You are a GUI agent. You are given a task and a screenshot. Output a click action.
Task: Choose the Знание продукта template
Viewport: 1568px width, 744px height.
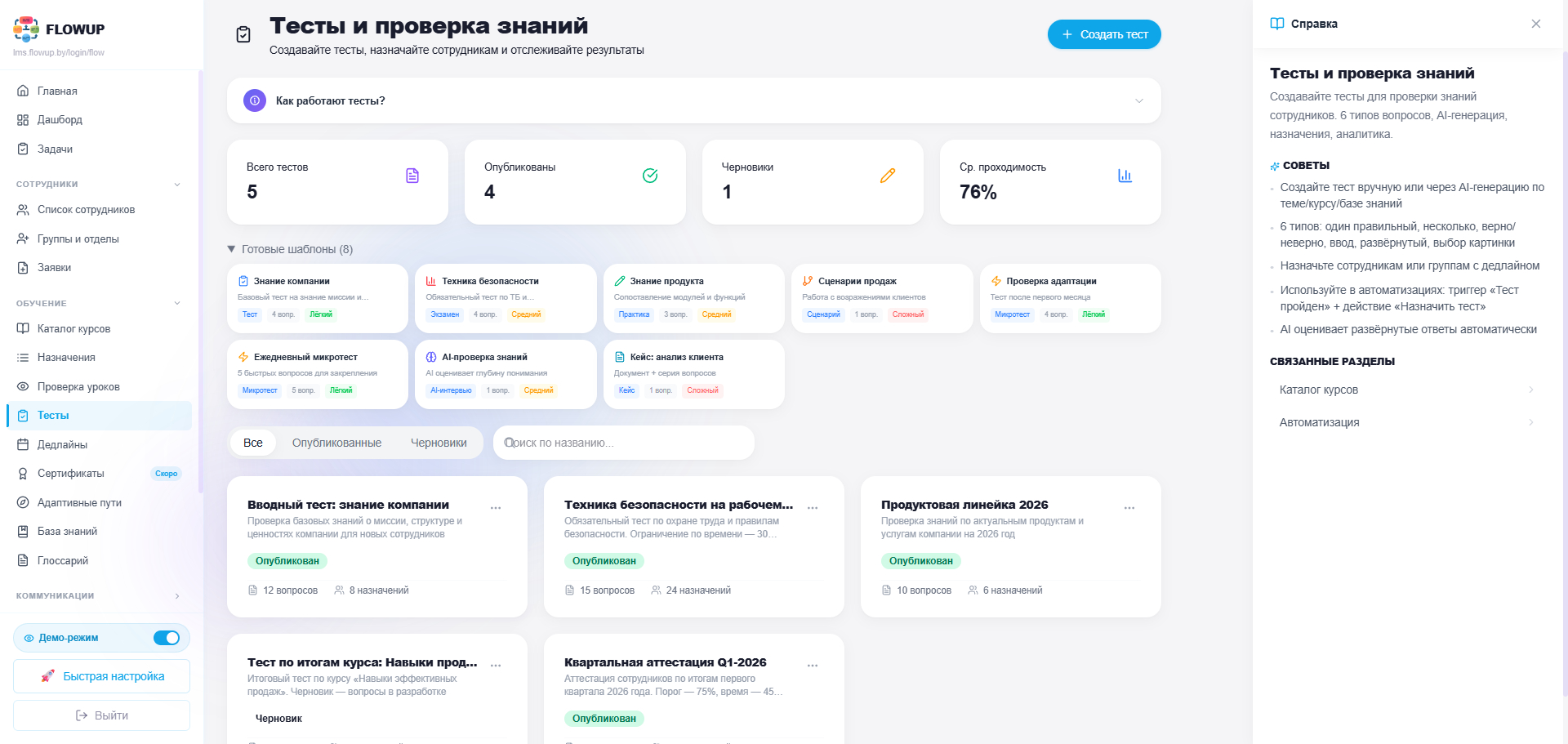click(694, 298)
